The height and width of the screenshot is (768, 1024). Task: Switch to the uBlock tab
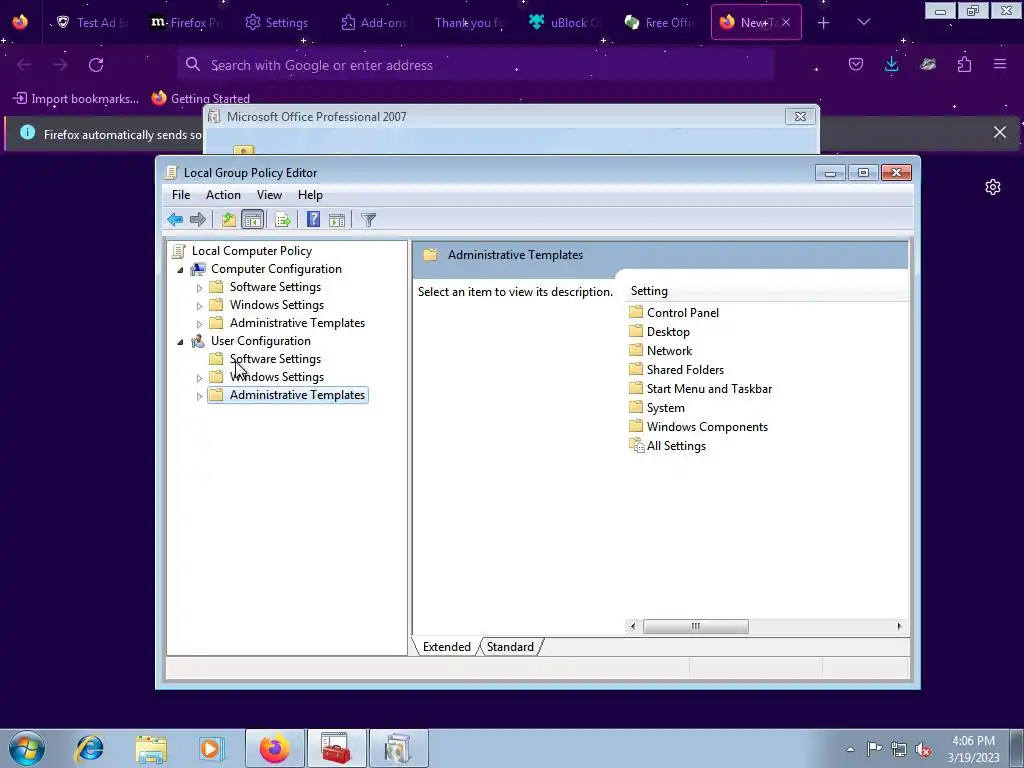coord(563,23)
